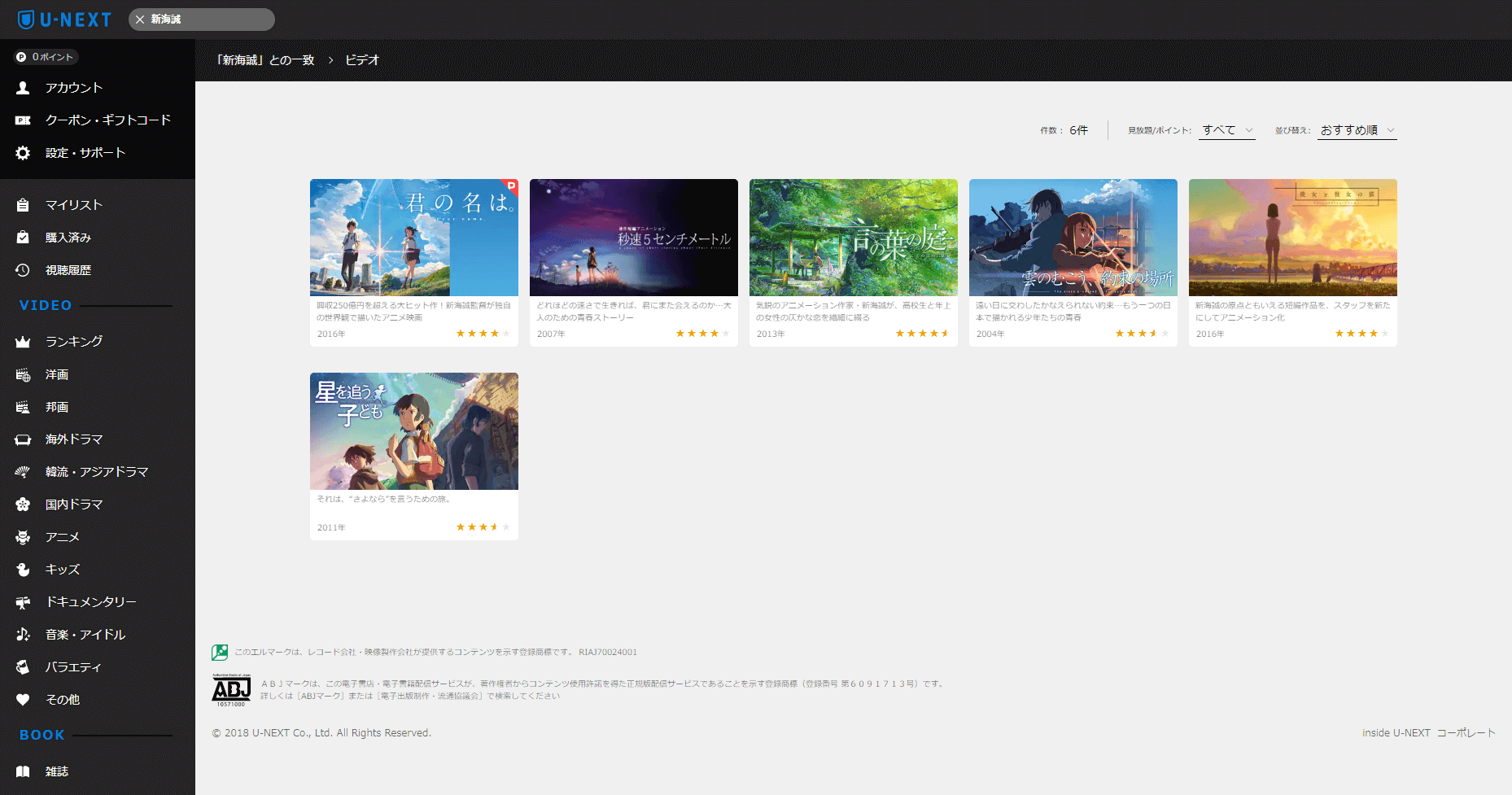Image resolution: width=1512 pixels, height=795 pixels.
Task: Click the VIDEO section heading
Action: tap(46, 306)
